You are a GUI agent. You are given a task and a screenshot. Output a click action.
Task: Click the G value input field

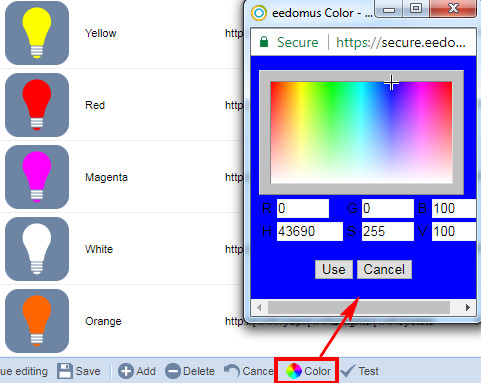[388, 209]
